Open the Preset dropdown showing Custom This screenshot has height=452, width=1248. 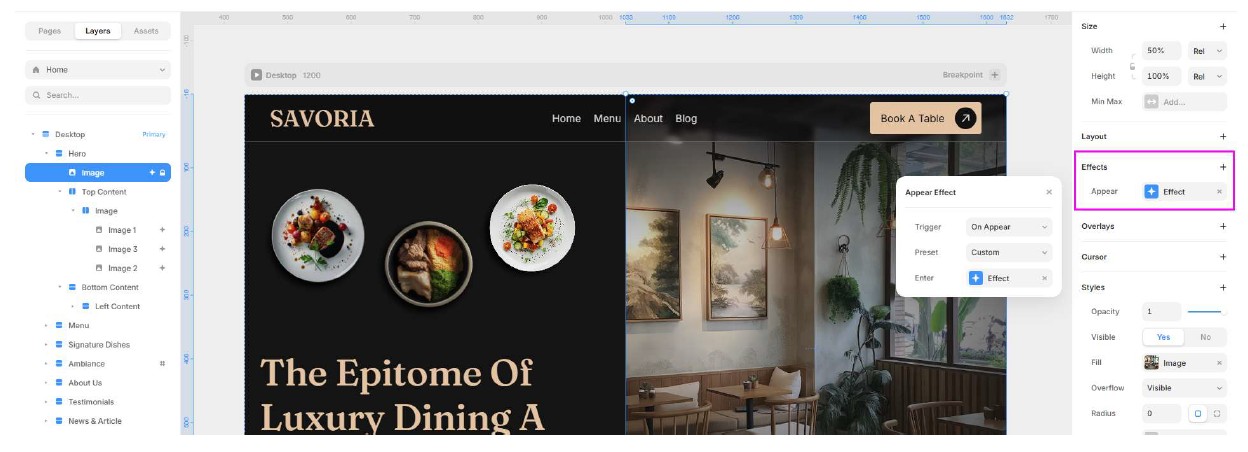pos(1009,253)
